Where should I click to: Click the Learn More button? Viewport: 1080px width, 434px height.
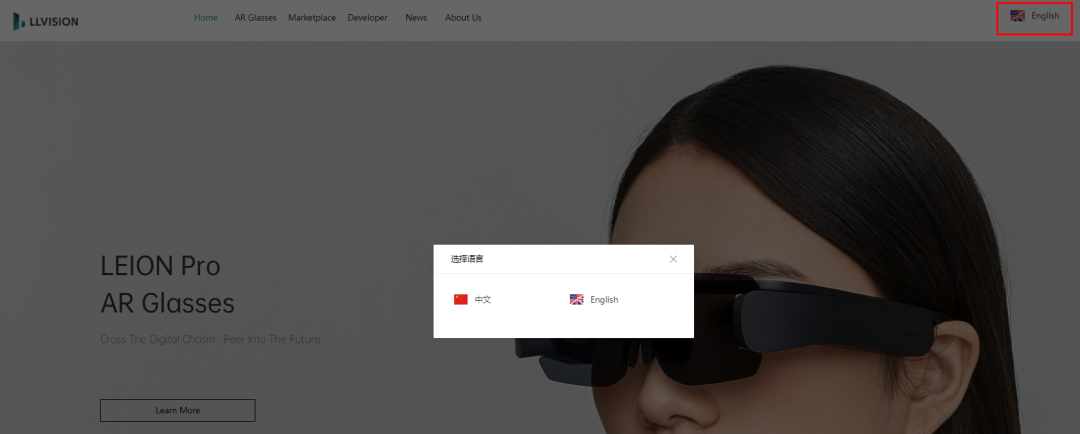click(x=178, y=411)
